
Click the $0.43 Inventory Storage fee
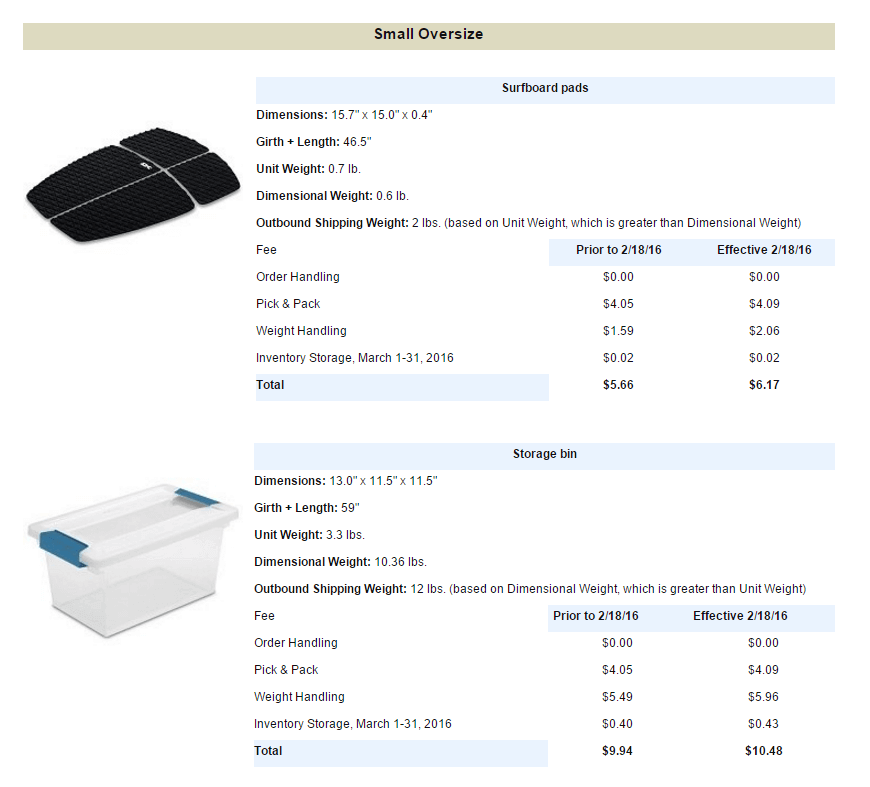point(763,724)
